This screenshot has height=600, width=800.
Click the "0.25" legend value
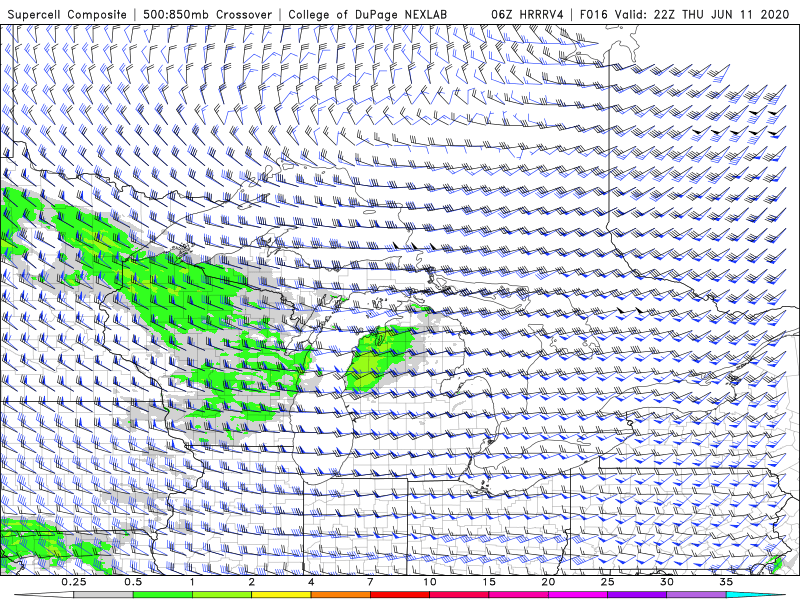(74, 582)
